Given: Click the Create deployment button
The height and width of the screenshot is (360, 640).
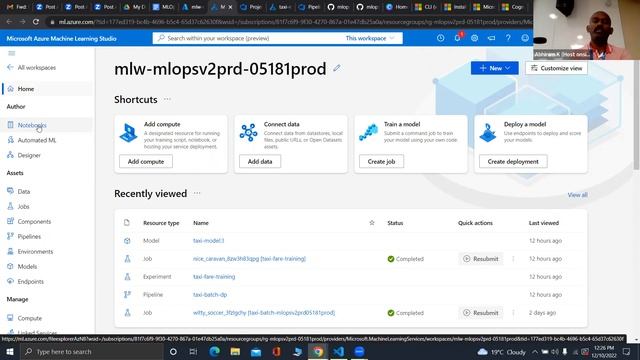Looking at the screenshot, I should pyautogui.click(x=513, y=161).
